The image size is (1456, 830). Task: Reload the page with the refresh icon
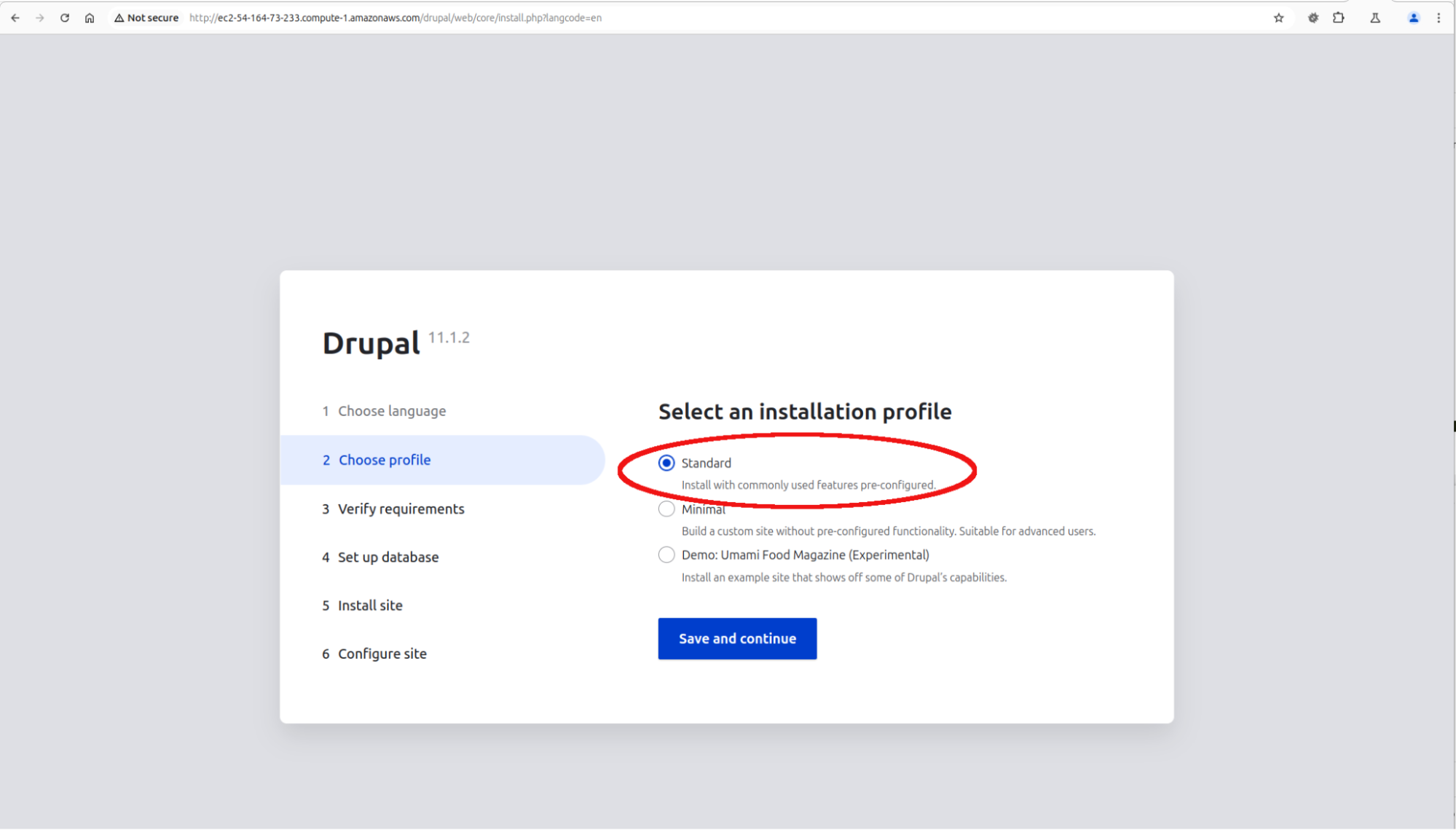point(65,18)
